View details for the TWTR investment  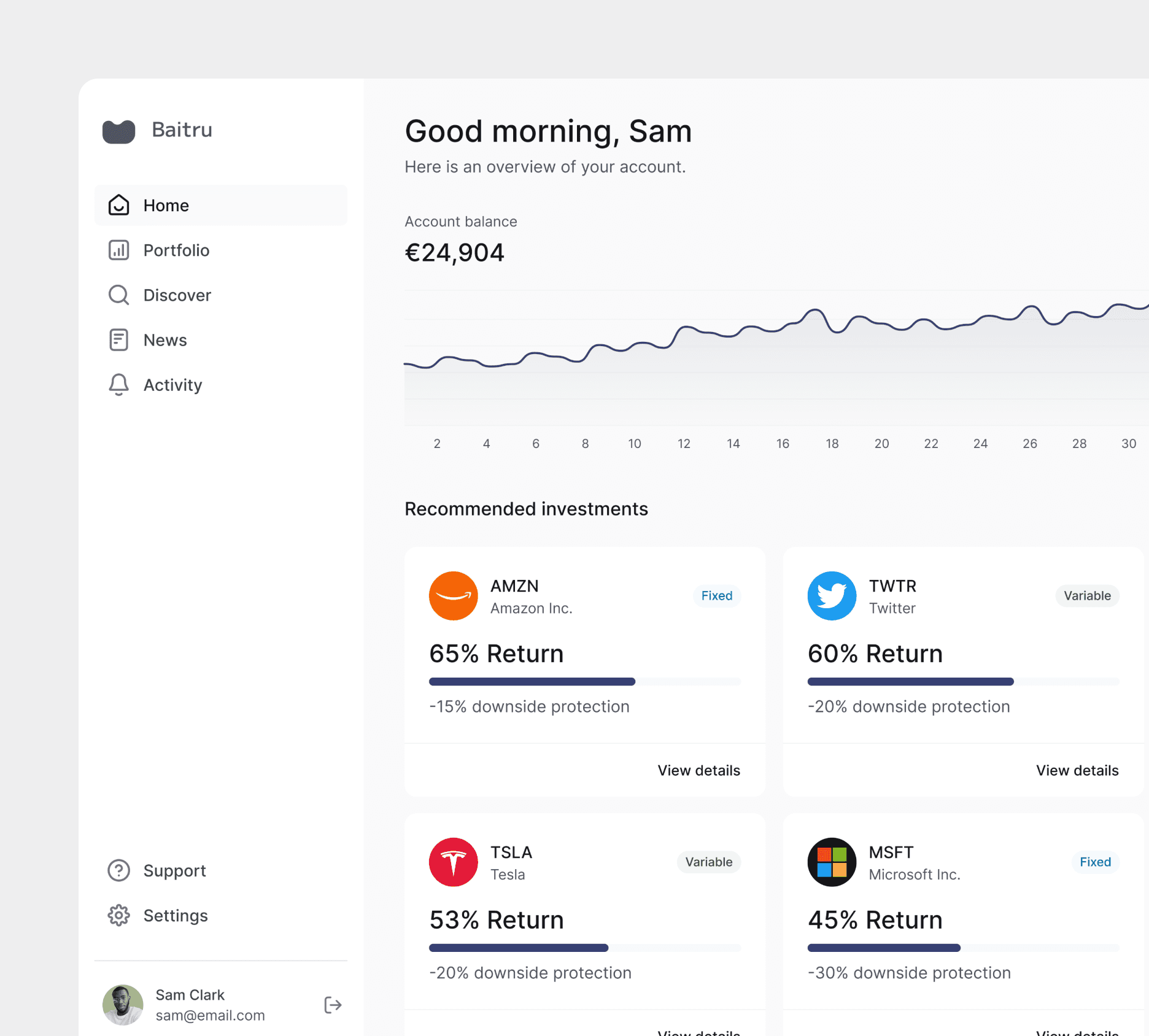pos(1077,770)
